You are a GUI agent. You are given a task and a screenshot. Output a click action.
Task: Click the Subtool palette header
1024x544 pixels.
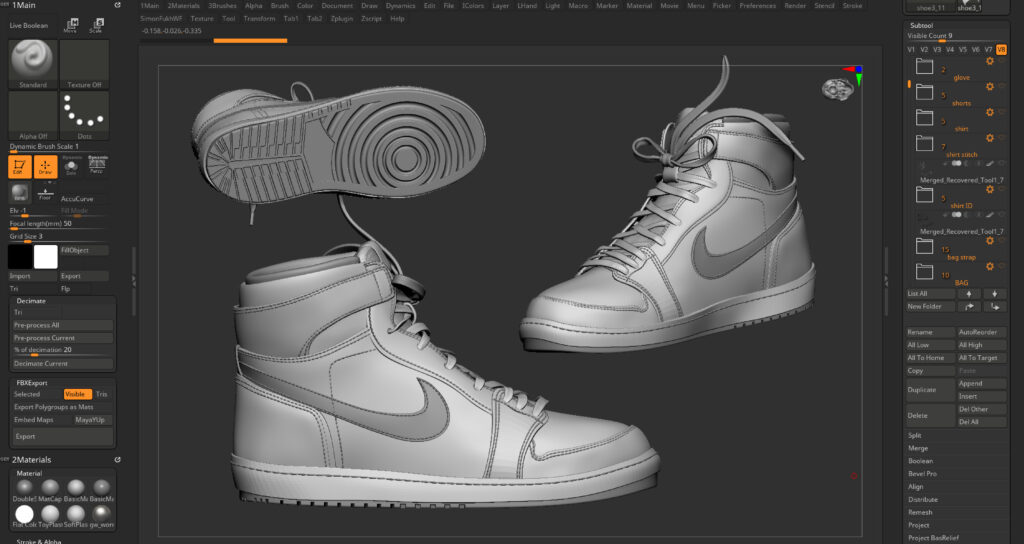tap(921, 25)
